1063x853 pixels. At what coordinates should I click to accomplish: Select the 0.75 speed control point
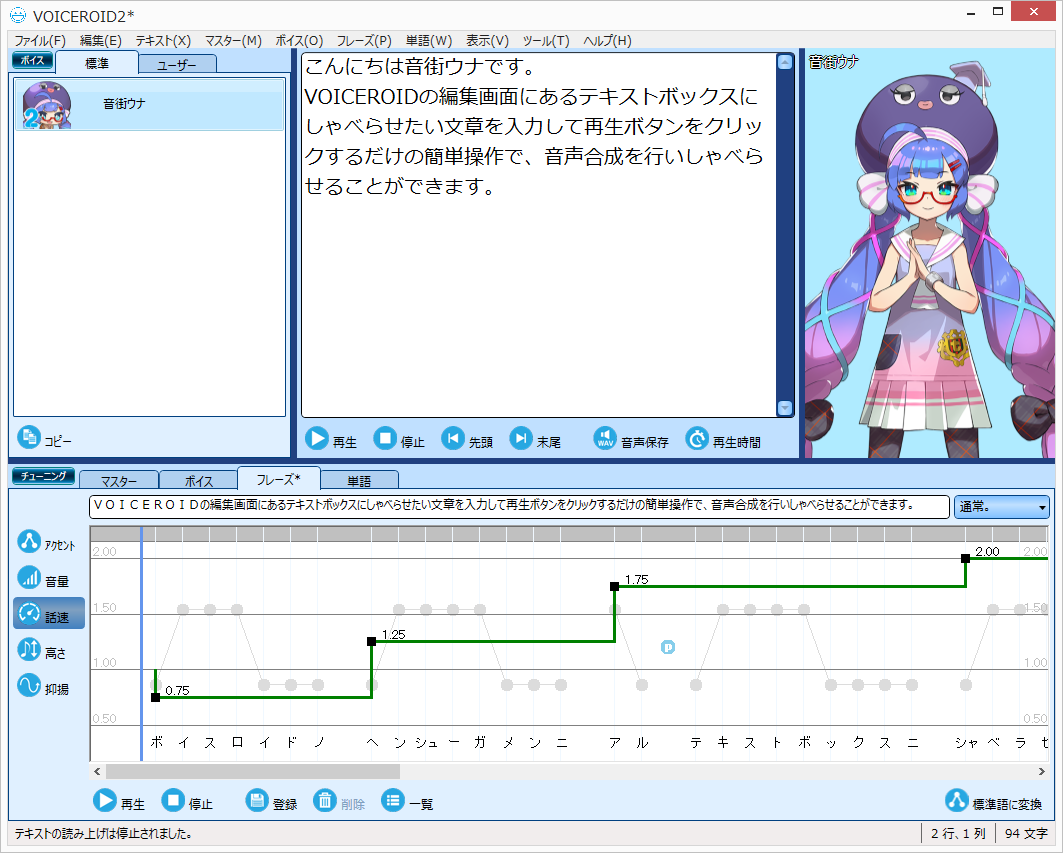(x=155, y=697)
